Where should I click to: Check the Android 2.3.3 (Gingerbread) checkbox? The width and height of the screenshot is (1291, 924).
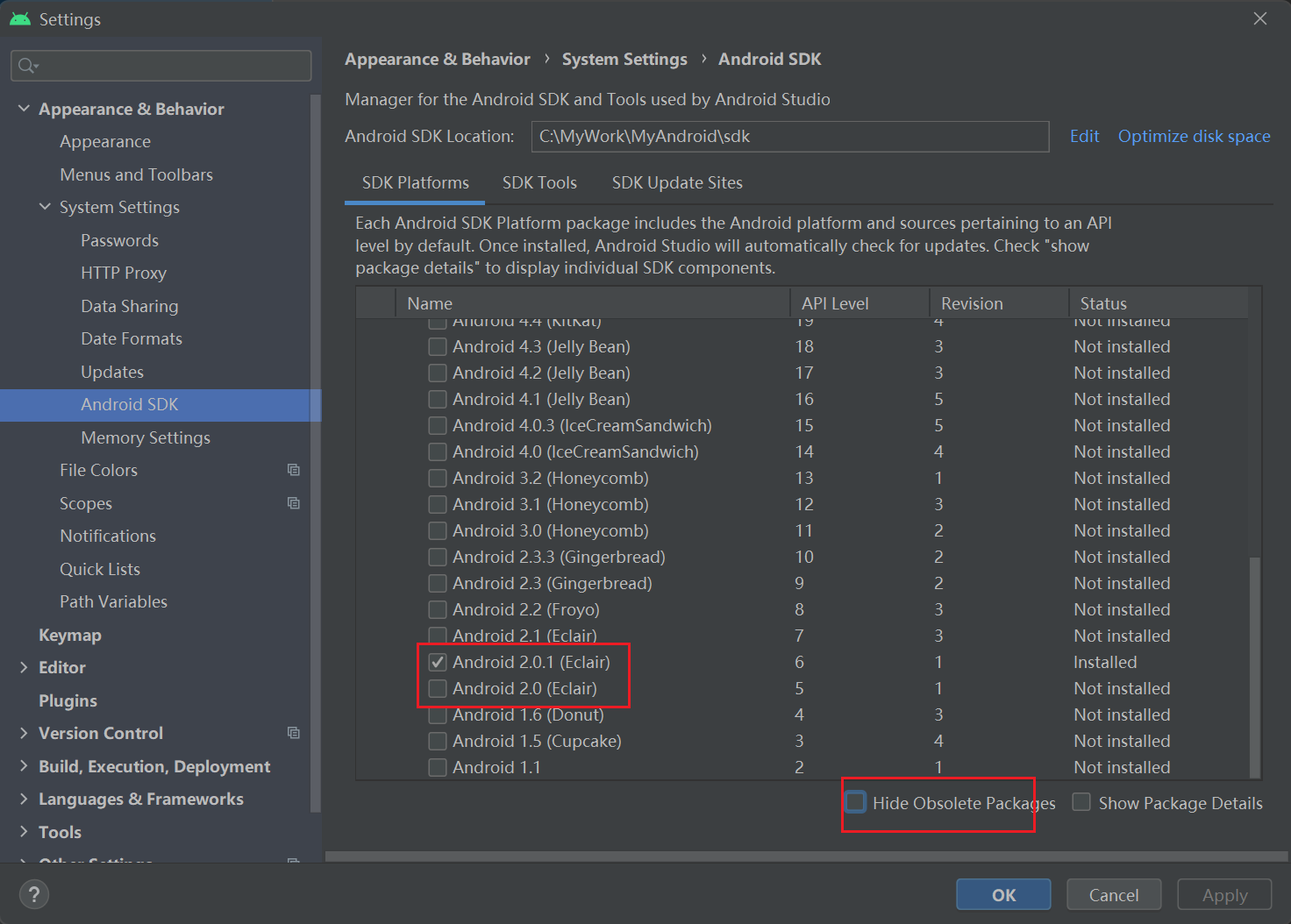click(437, 558)
